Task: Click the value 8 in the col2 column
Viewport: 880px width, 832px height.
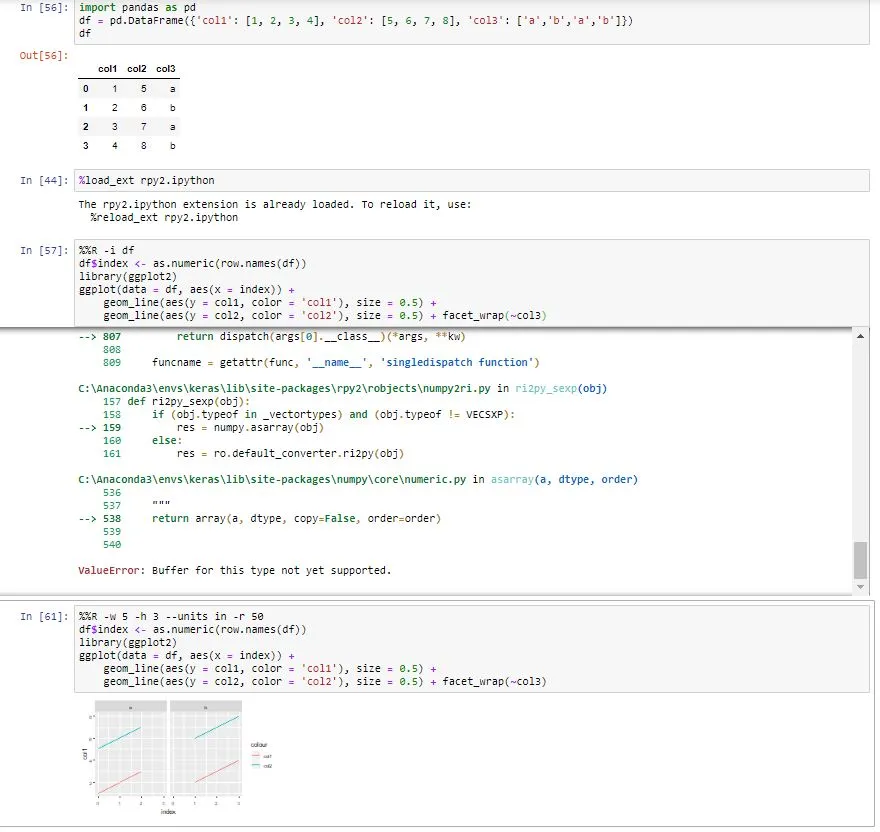Action: (144, 146)
